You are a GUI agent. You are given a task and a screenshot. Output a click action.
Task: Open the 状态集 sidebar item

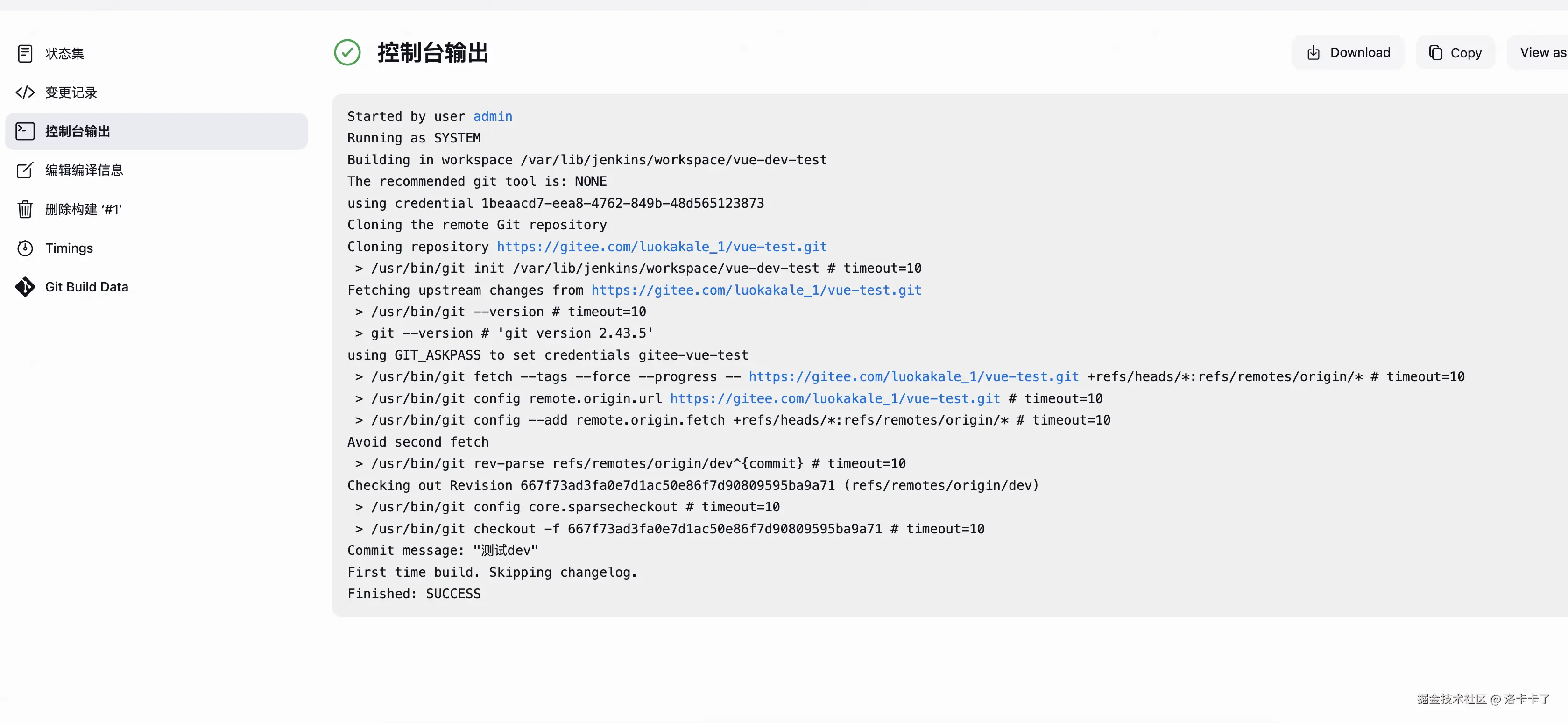(x=64, y=54)
